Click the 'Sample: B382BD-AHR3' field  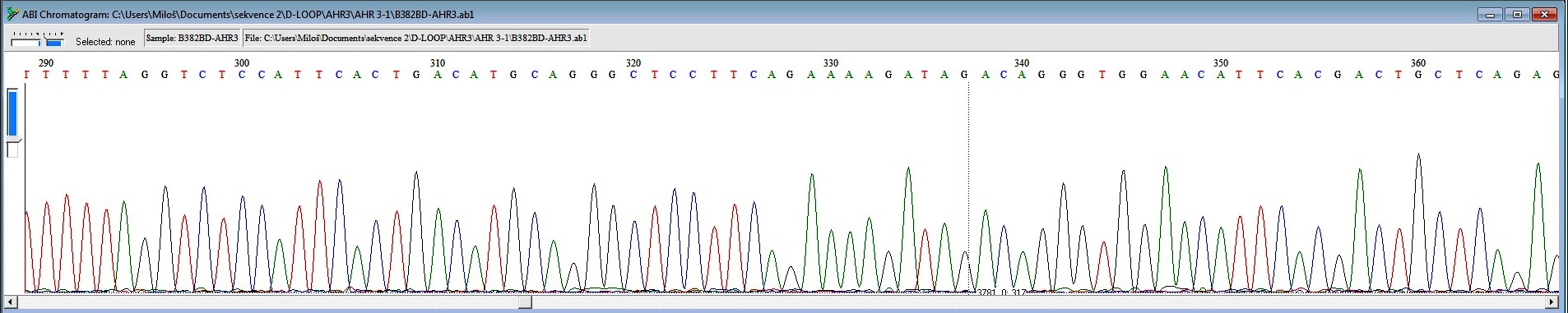click(193, 38)
